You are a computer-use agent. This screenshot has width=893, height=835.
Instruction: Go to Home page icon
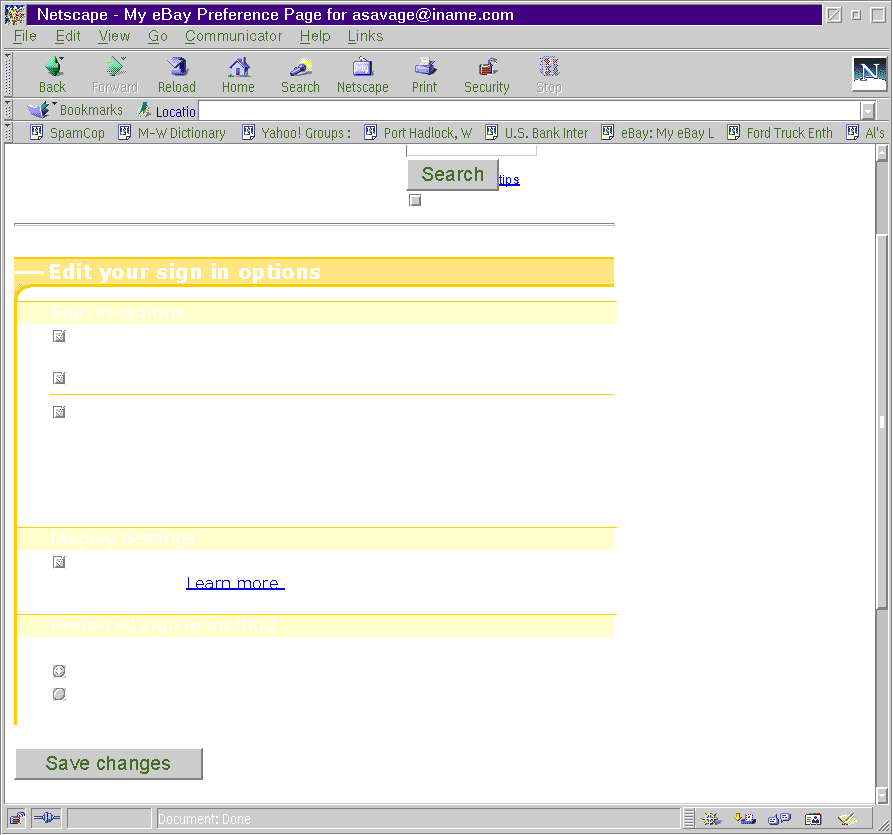(238, 74)
